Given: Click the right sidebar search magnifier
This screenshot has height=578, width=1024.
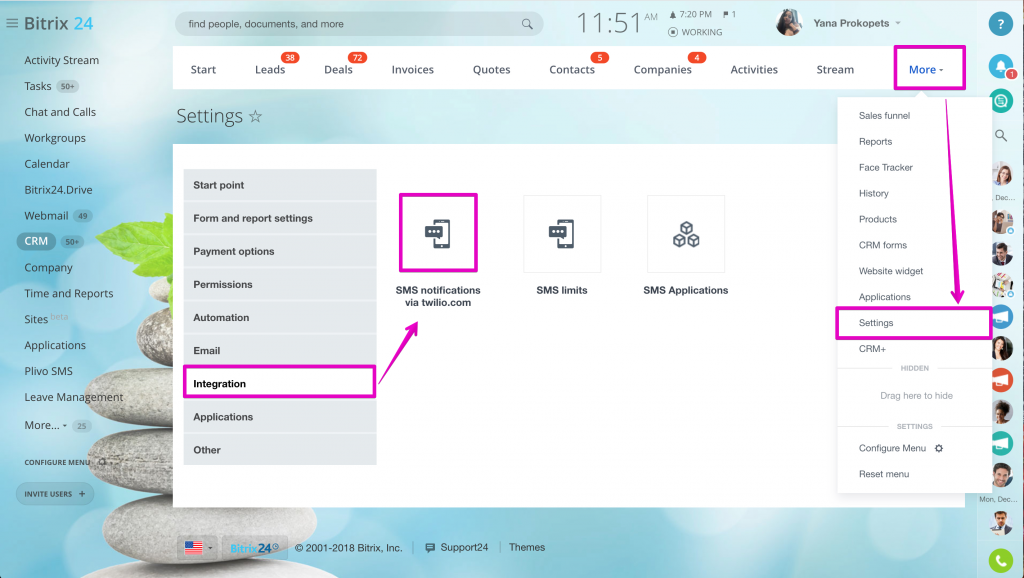Looking at the screenshot, I should point(1000,136).
